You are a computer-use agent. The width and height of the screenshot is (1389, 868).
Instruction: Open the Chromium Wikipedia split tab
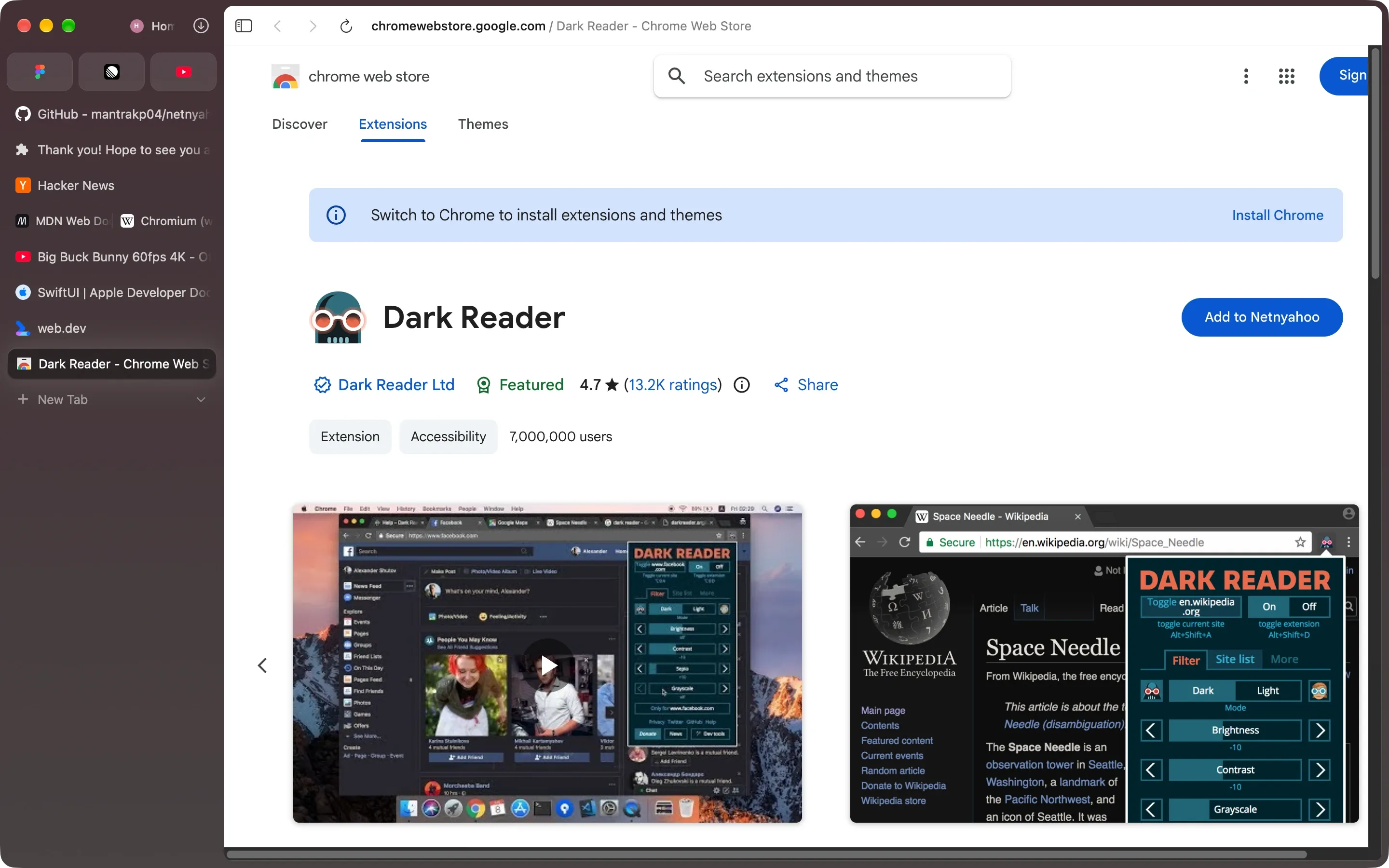(166, 221)
